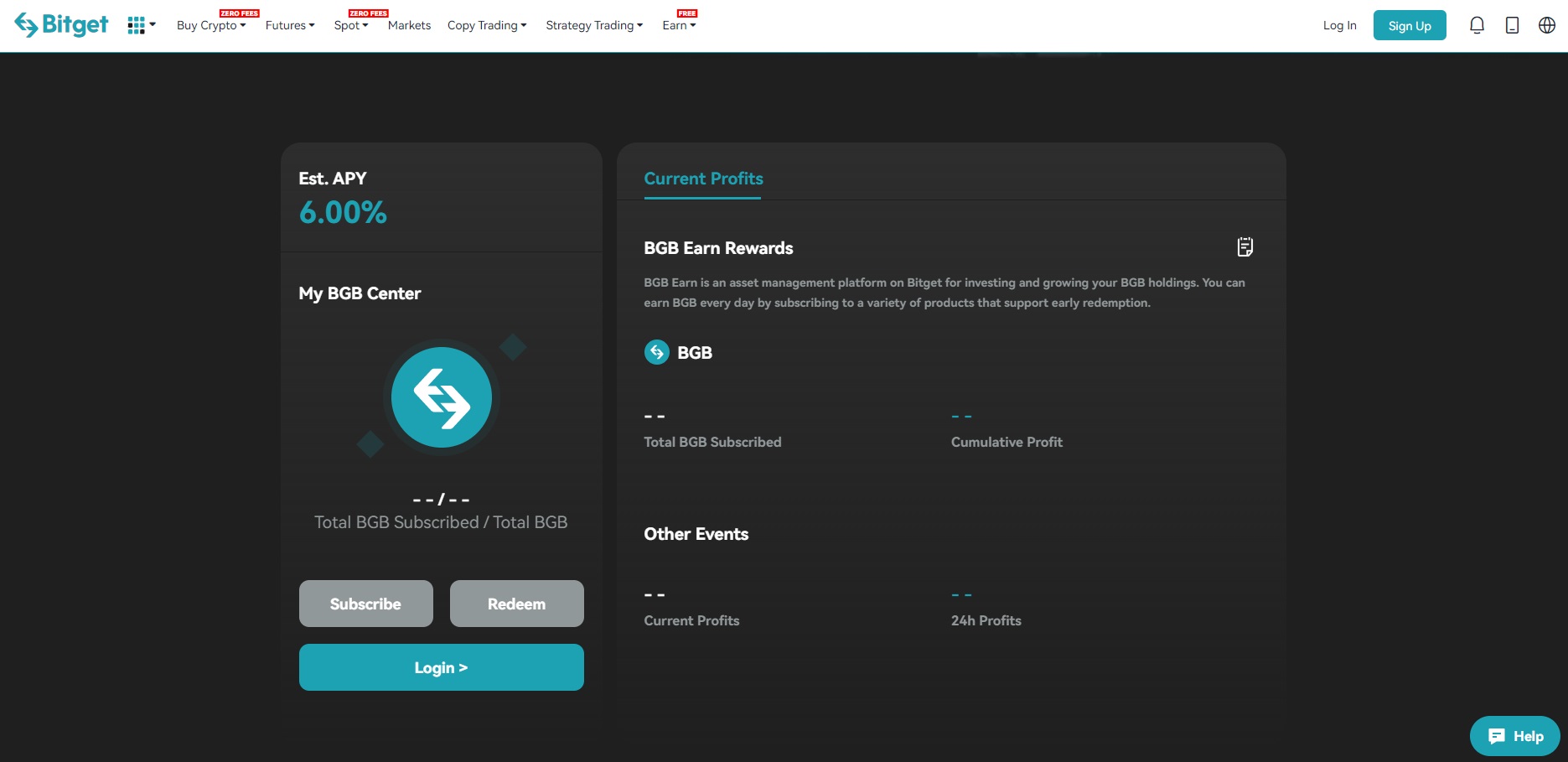Screen dimensions: 1568x762
Task: Open the Help chat button
Action: pyautogui.click(x=1515, y=736)
